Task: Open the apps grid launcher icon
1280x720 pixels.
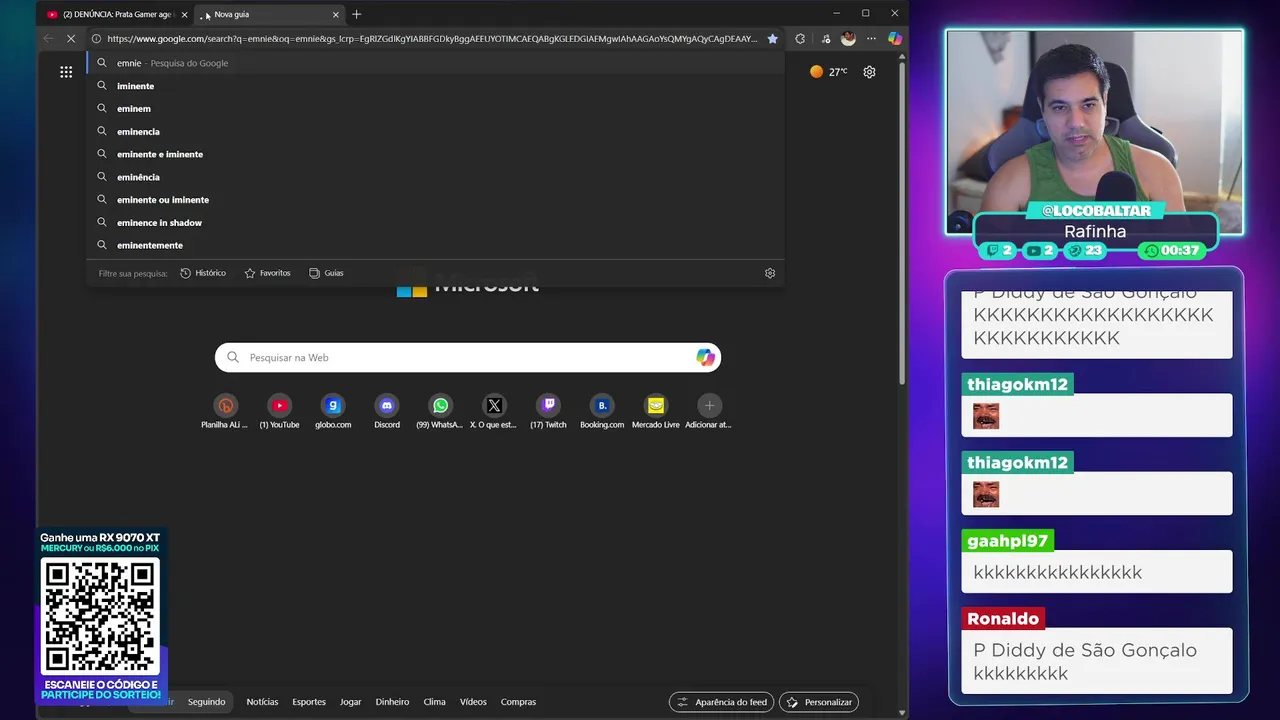Action: tap(66, 72)
